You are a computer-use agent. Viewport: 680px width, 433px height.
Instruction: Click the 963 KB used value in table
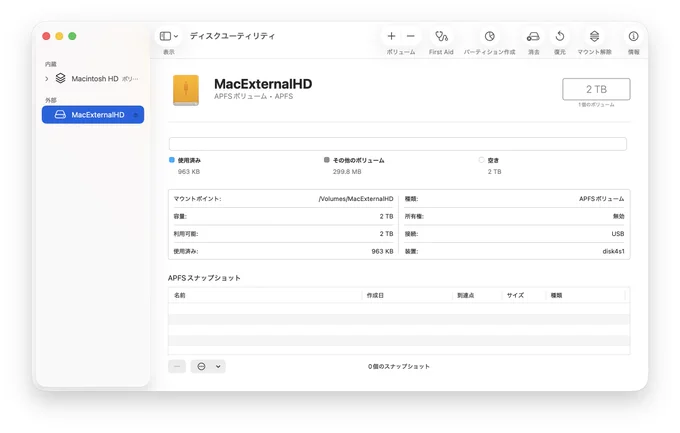382,251
